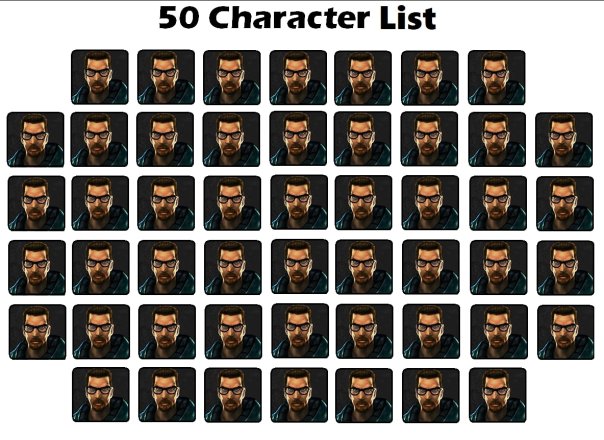Click the "50 Character List" title

point(297,18)
